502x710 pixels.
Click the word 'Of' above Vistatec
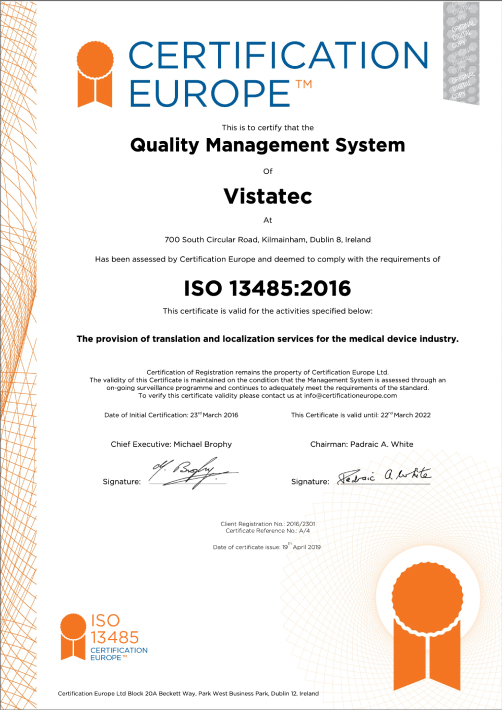[268, 171]
